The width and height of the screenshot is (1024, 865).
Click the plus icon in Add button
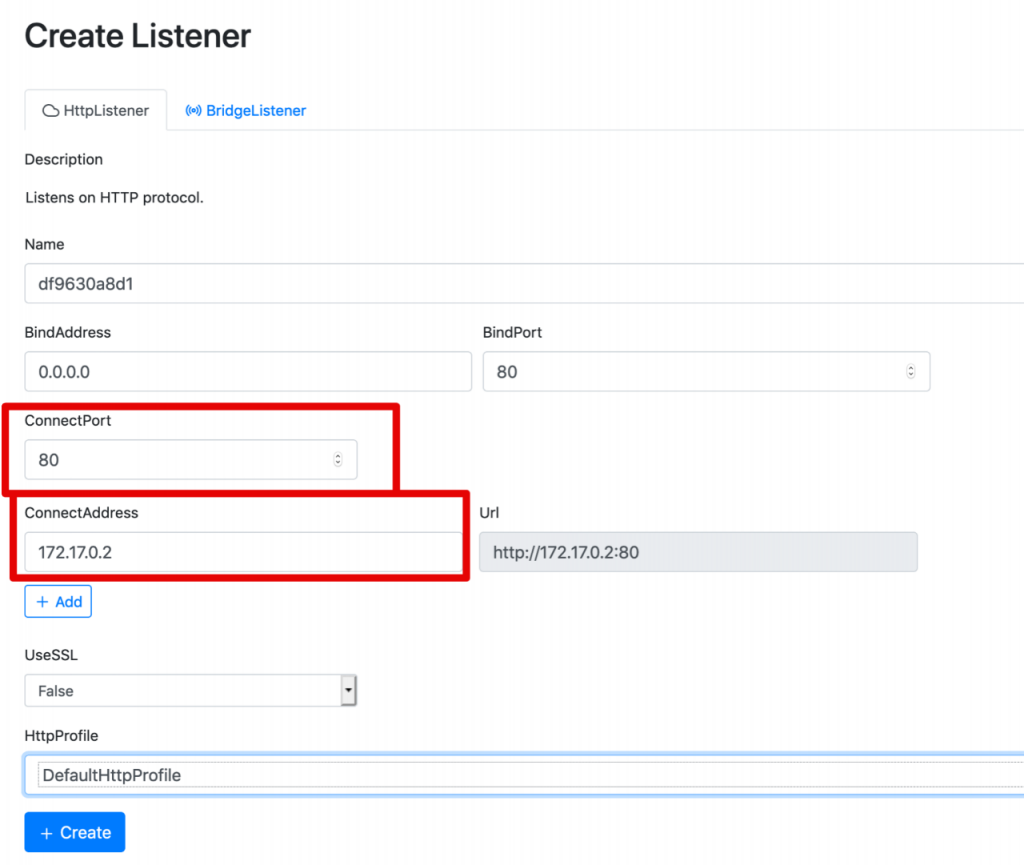[42, 602]
